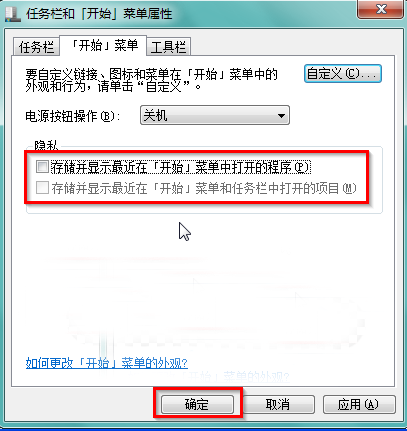The image size is (407, 431).
Task: Click the label text ending with 打开的程序(P)
Action: [181, 167]
